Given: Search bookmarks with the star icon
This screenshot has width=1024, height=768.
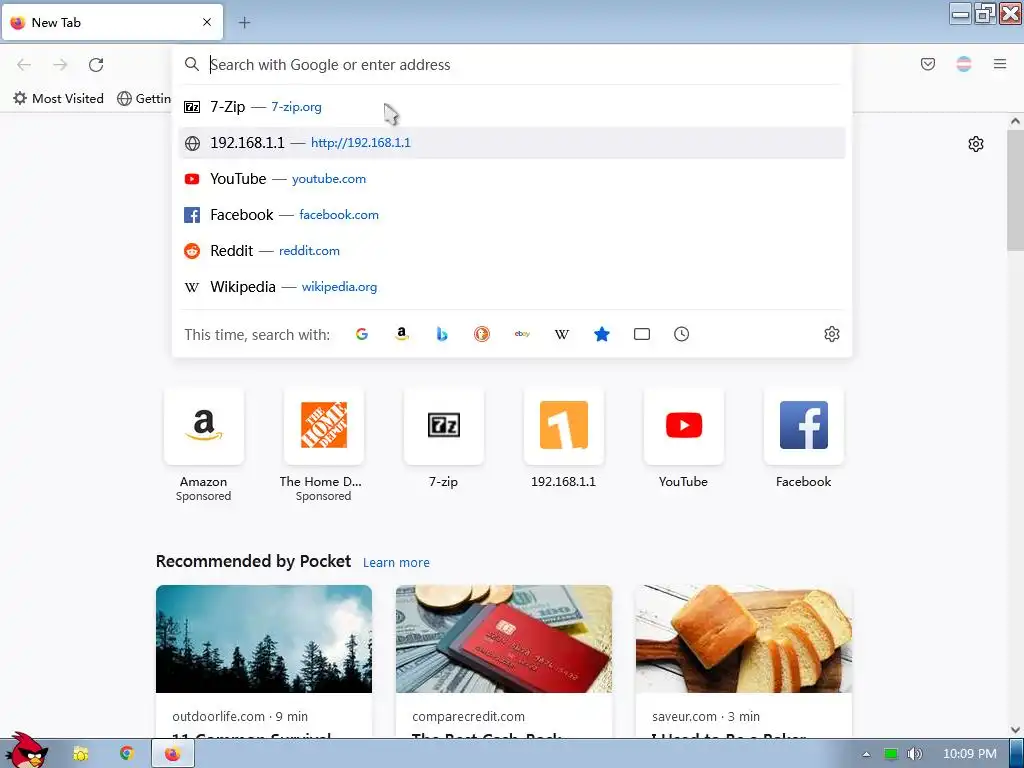Looking at the screenshot, I should pos(601,334).
